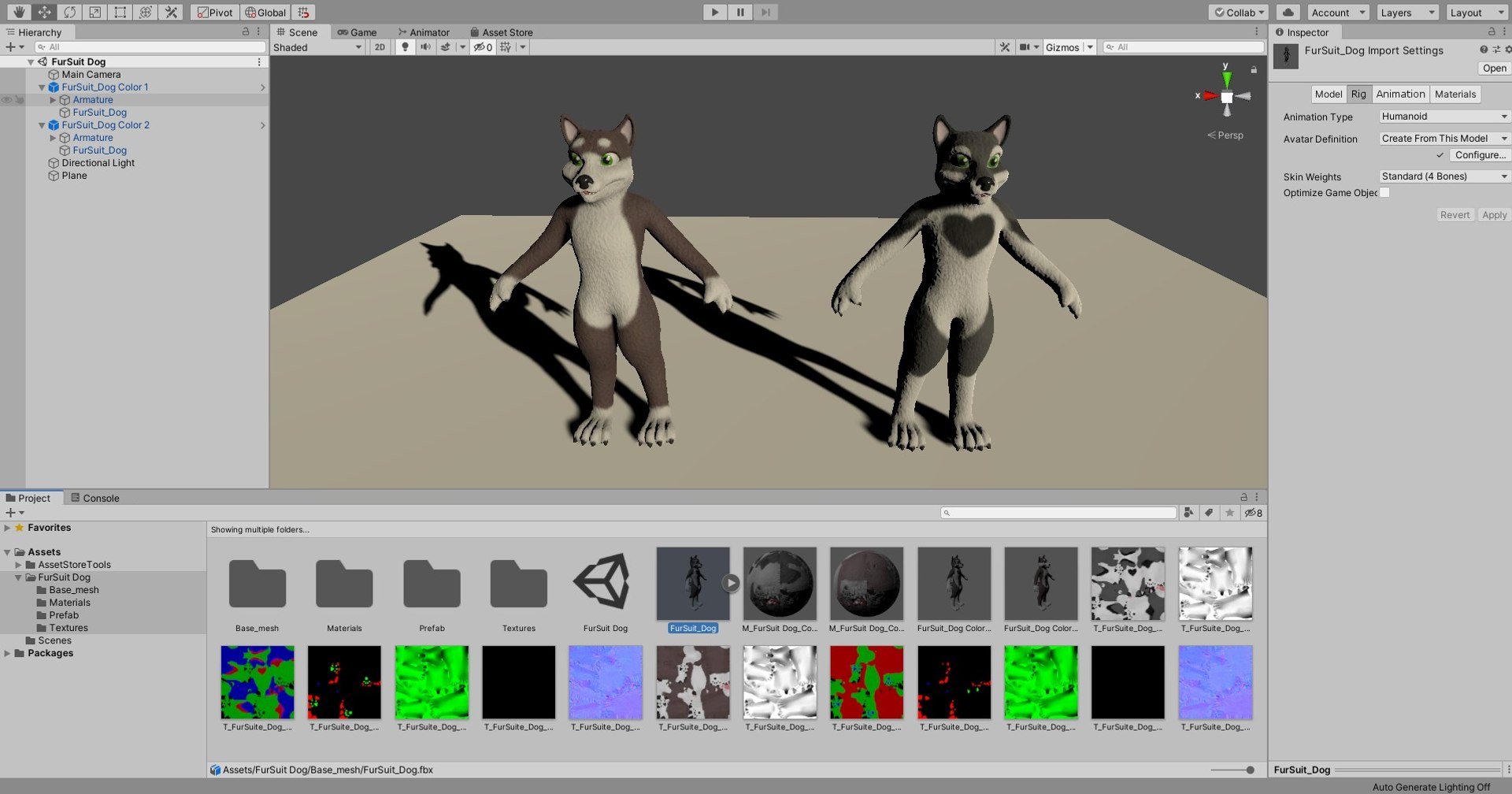Click the green Y axis gizmo cone
The width and height of the screenshot is (1512, 794).
tap(1226, 79)
